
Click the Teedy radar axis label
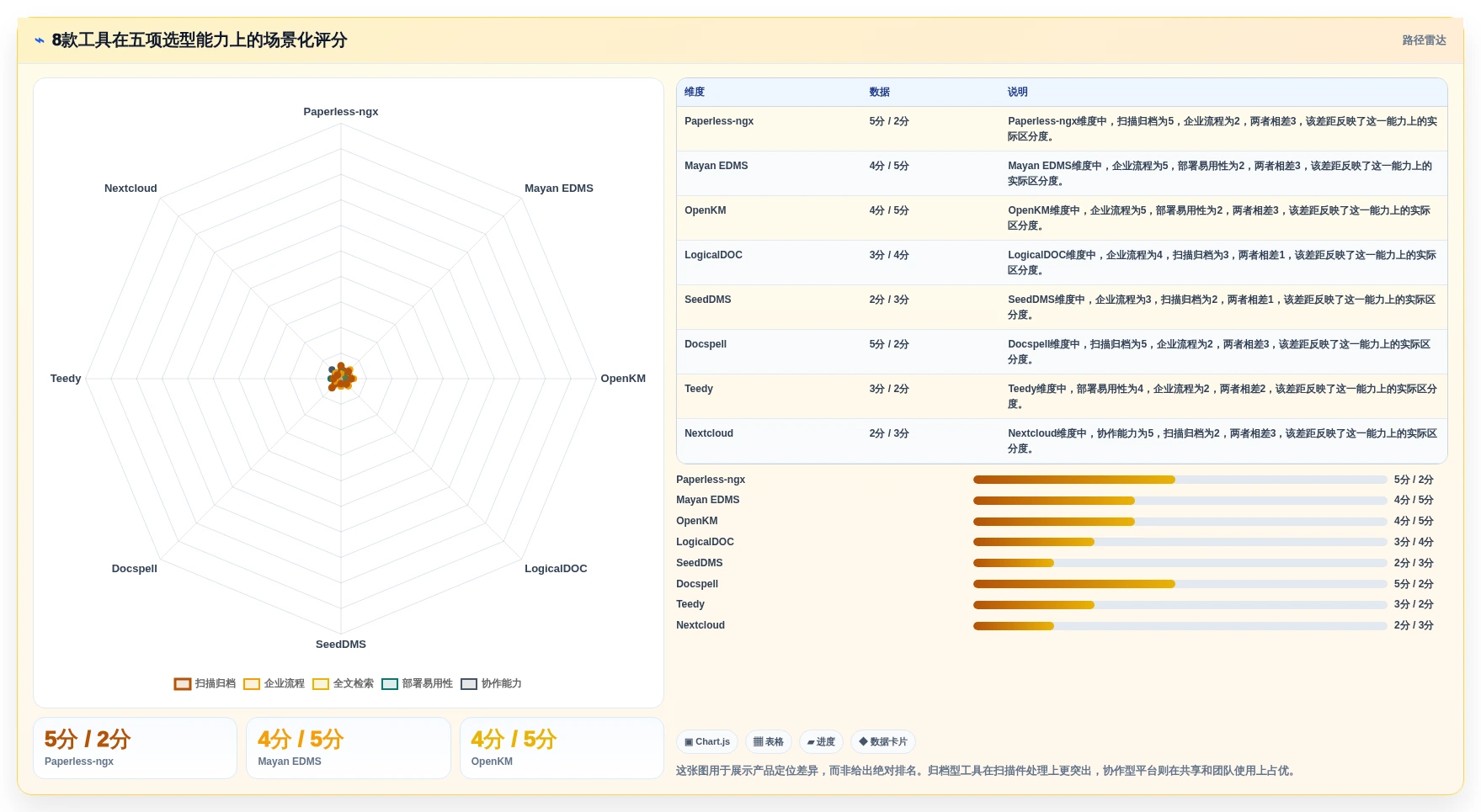click(66, 379)
